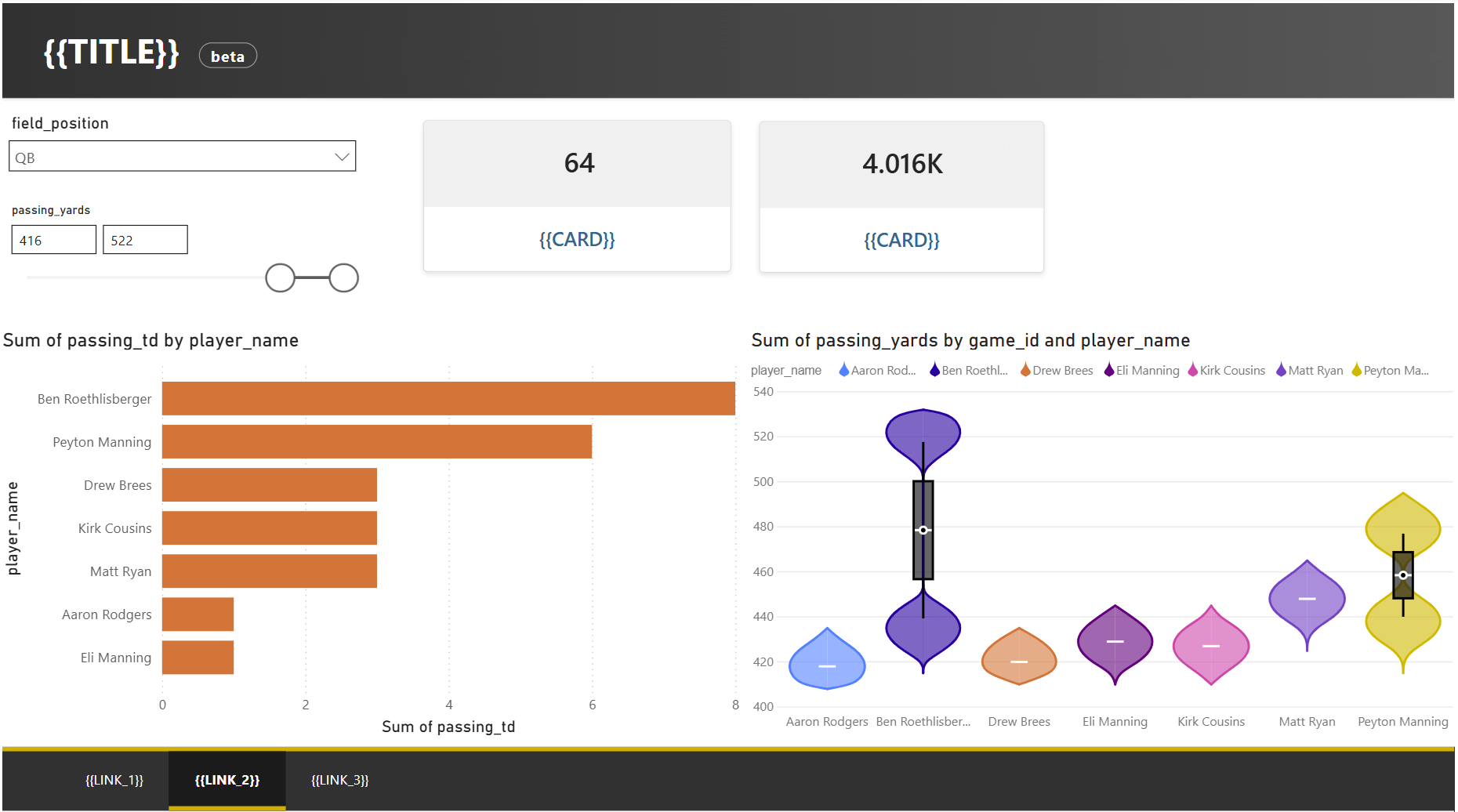Switch to the LINK_1 page tab
1458x812 pixels.
[x=114, y=780]
